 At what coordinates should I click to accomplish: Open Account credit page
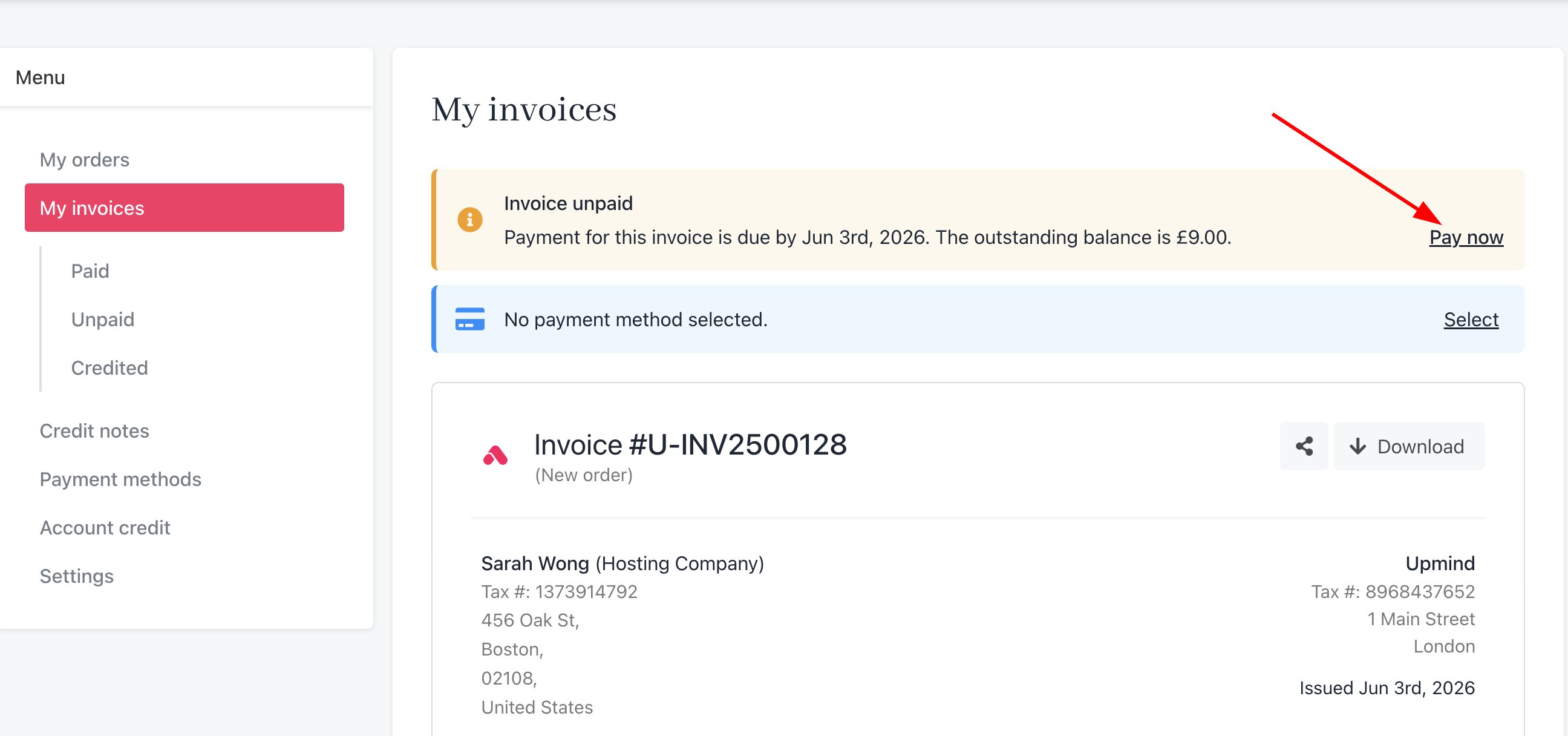105,528
